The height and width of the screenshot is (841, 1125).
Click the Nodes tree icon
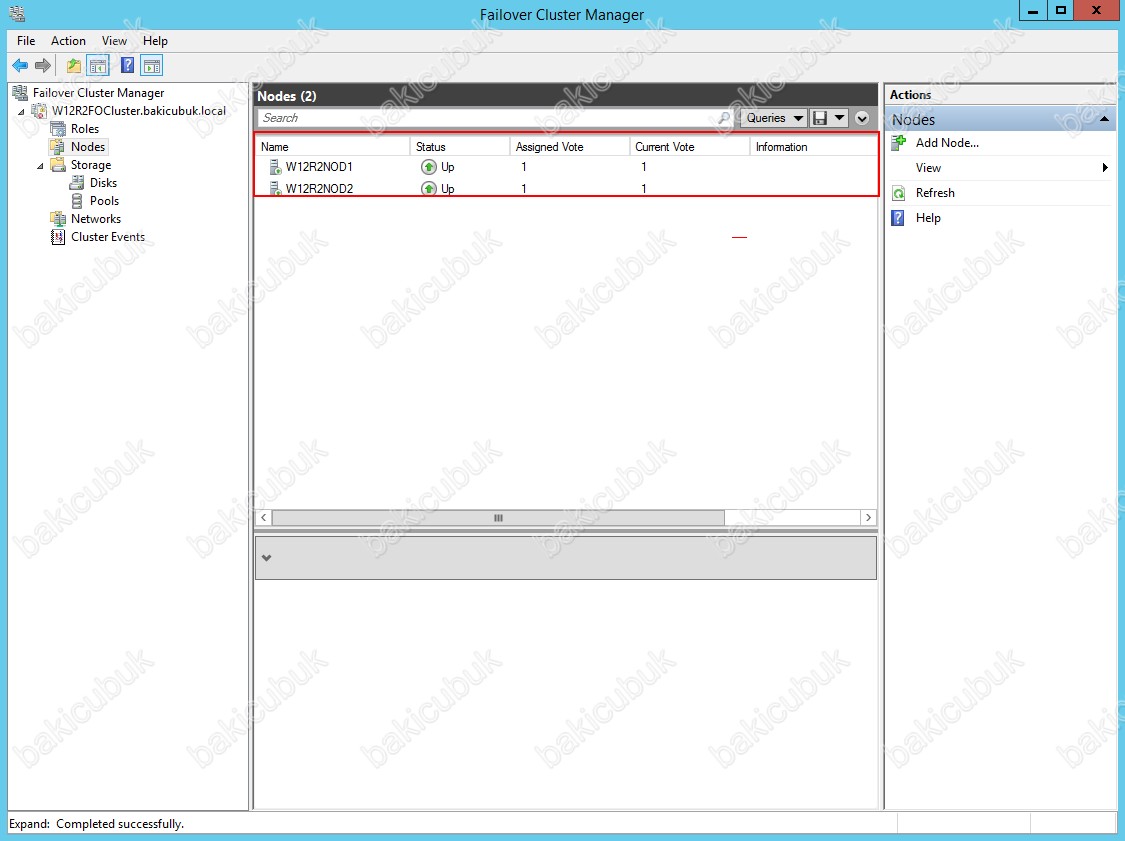pyautogui.click(x=58, y=146)
